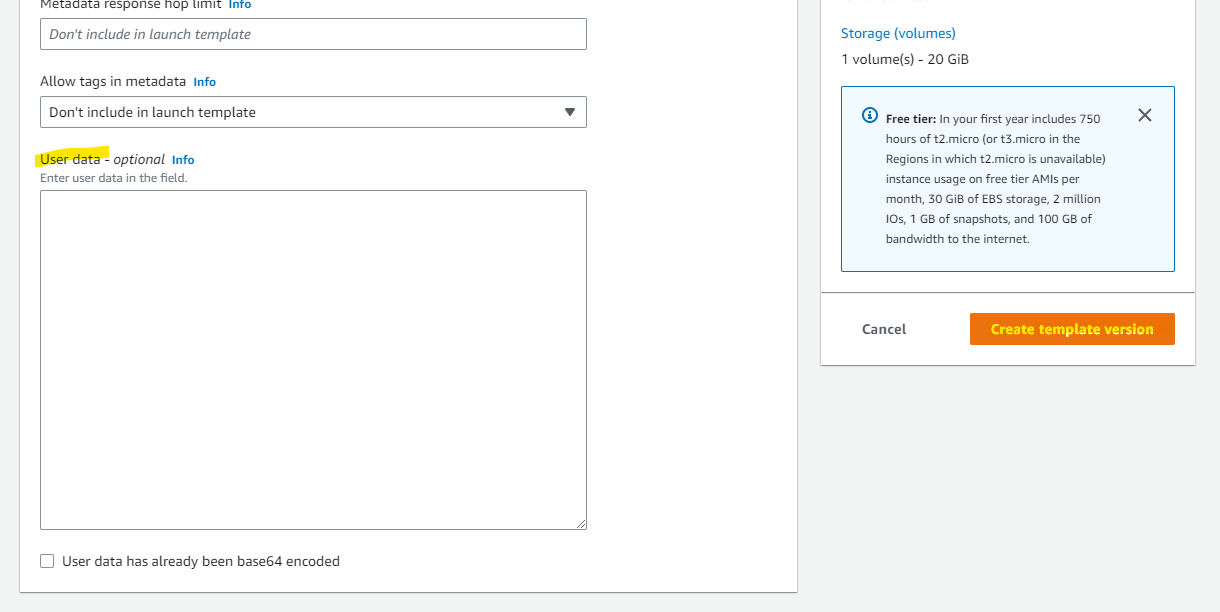
Task: Open Info for Metadata response hop limit
Action: click(x=240, y=4)
